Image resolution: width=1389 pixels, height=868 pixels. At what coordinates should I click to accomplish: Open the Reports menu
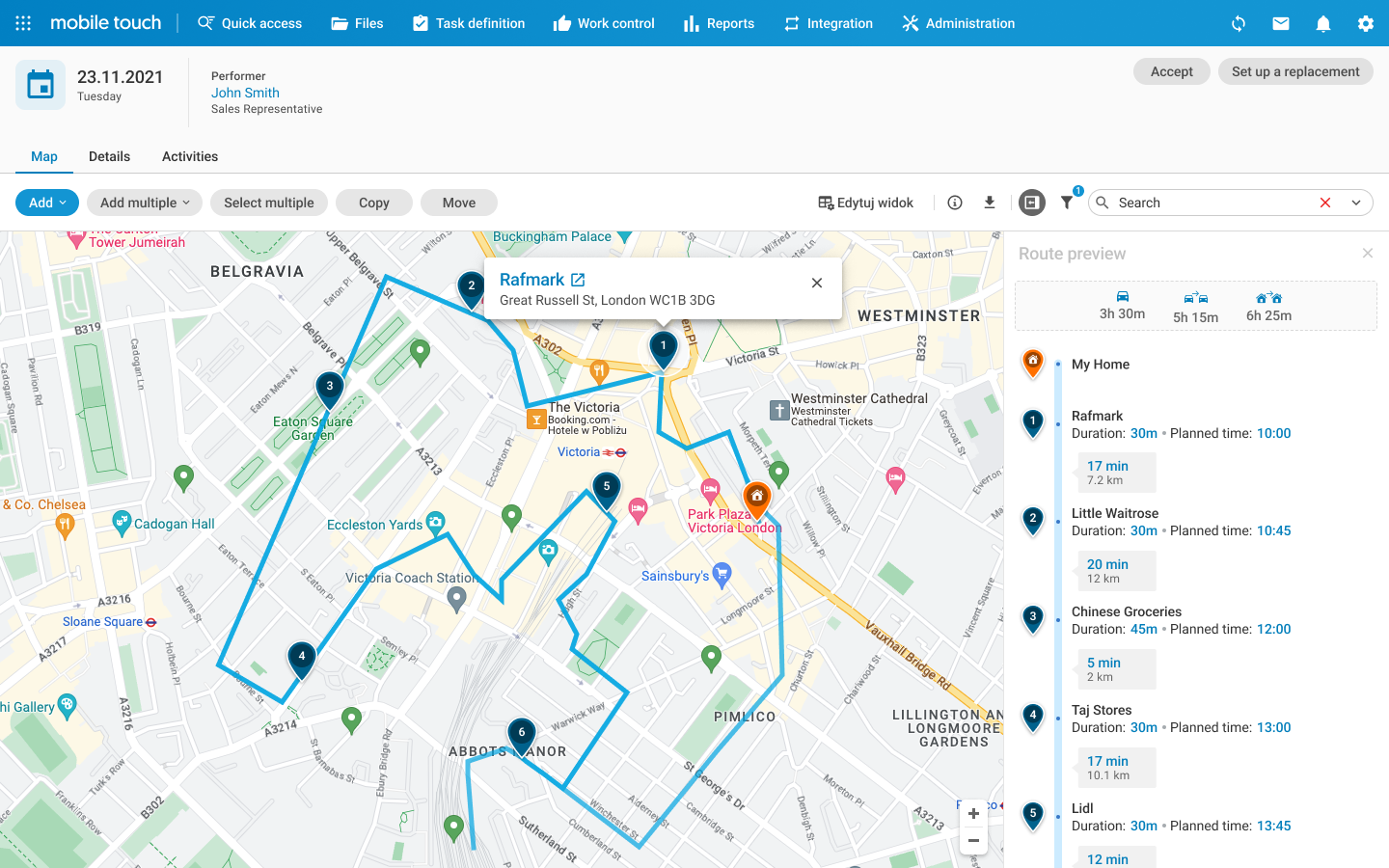pyautogui.click(x=719, y=23)
